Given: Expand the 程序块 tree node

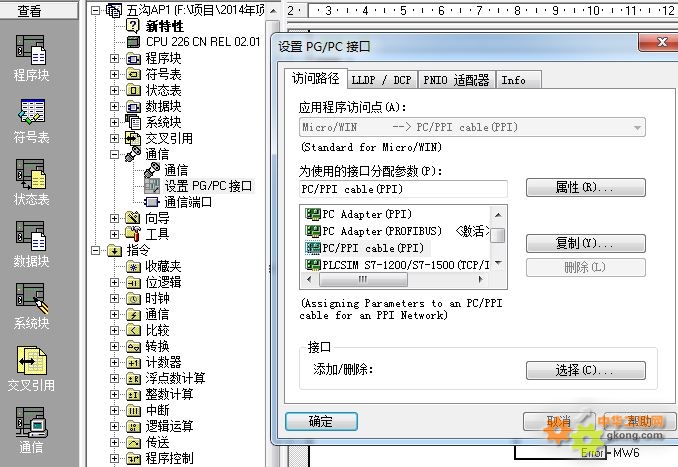Looking at the screenshot, I should pos(114,58).
